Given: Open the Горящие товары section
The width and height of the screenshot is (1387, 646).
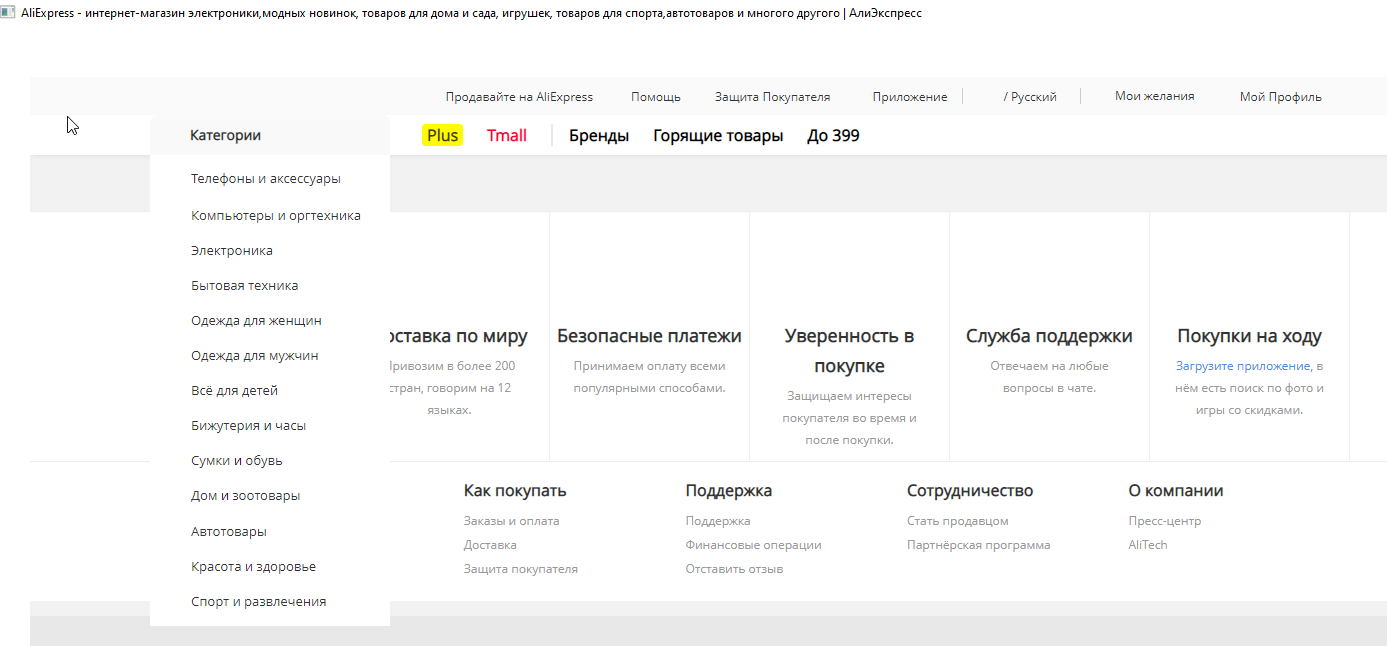Looking at the screenshot, I should pyautogui.click(x=718, y=136).
